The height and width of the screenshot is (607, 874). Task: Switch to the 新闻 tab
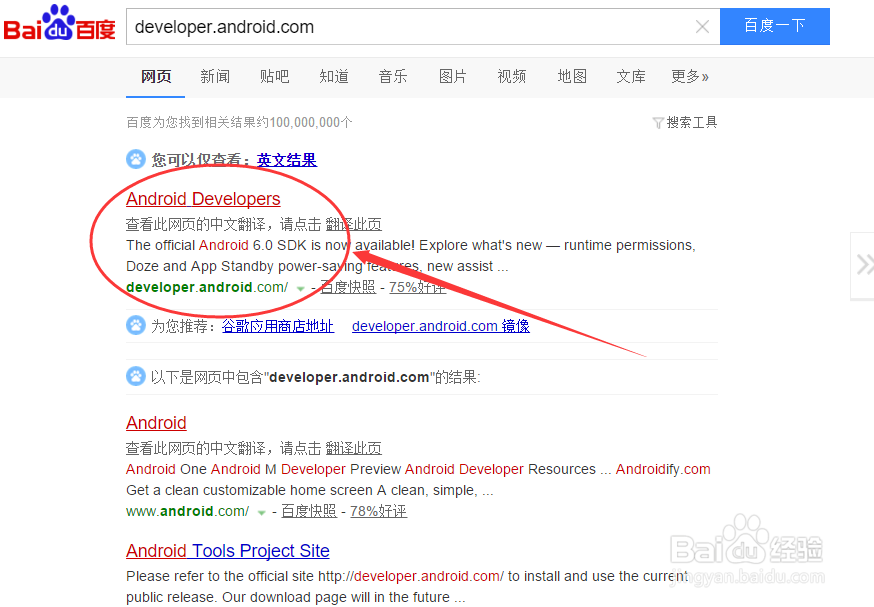point(215,76)
